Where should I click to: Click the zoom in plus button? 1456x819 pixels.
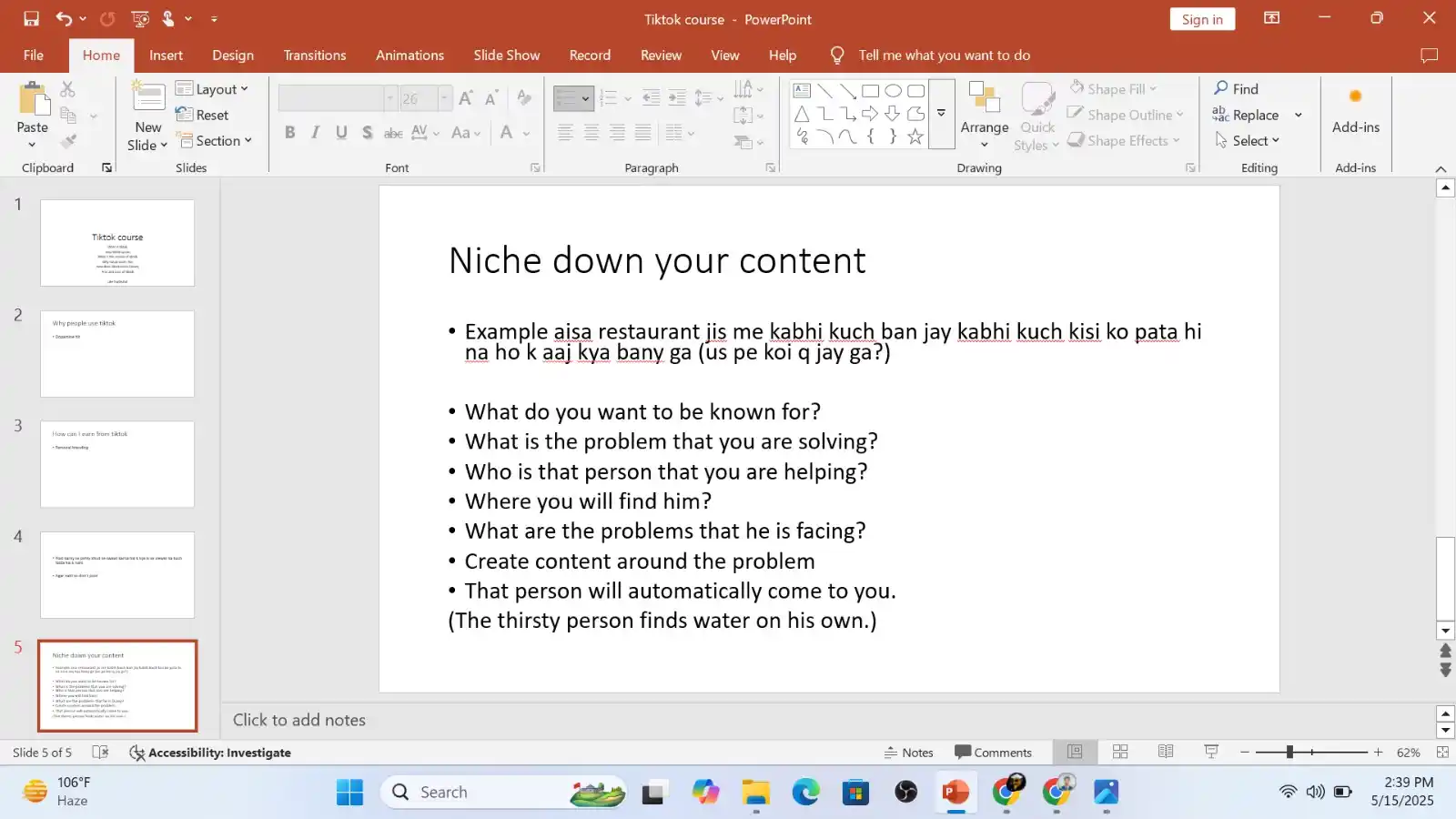coord(1378,753)
